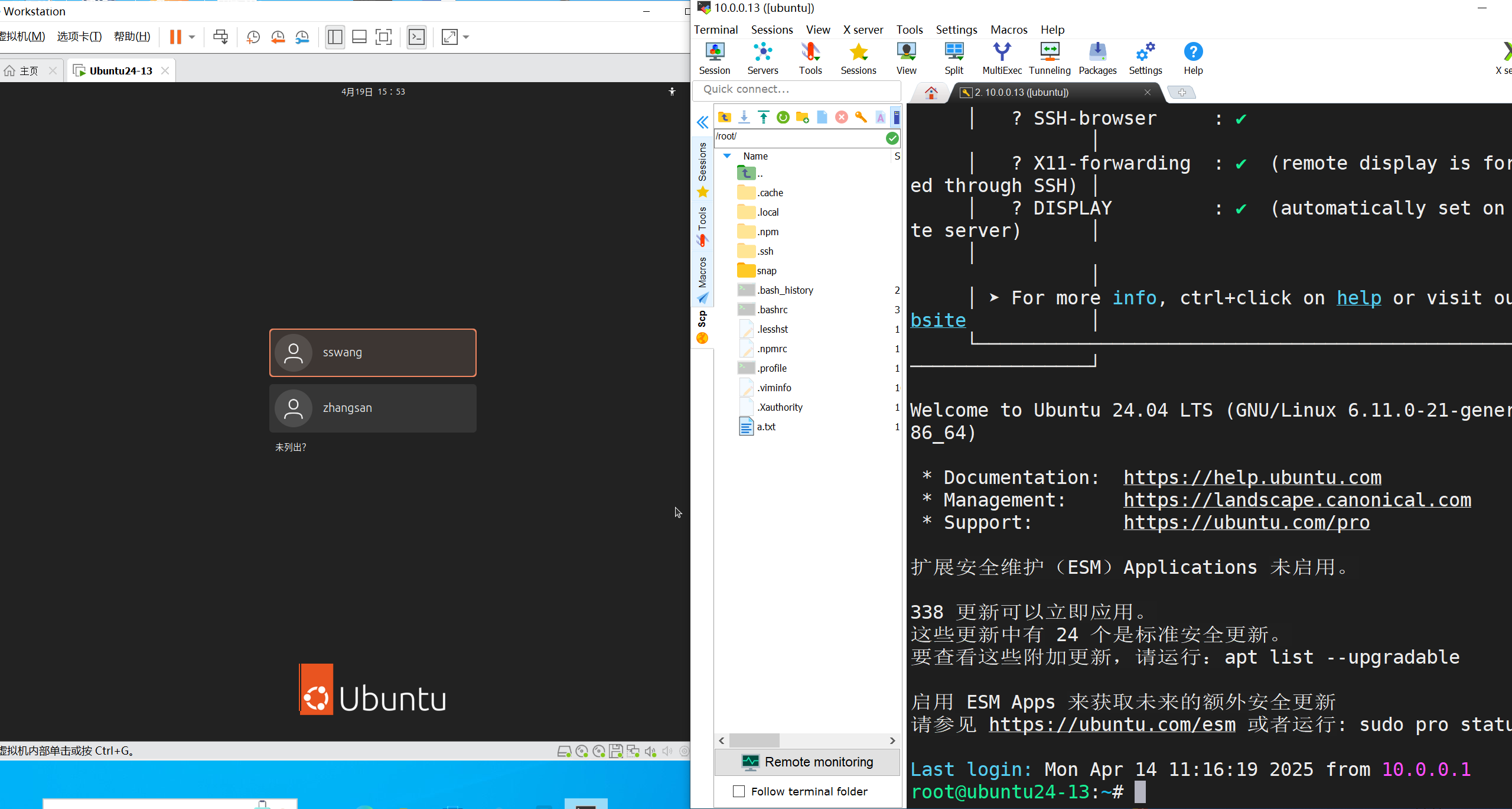Click the Tunneling toolbar icon

point(1050,59)
